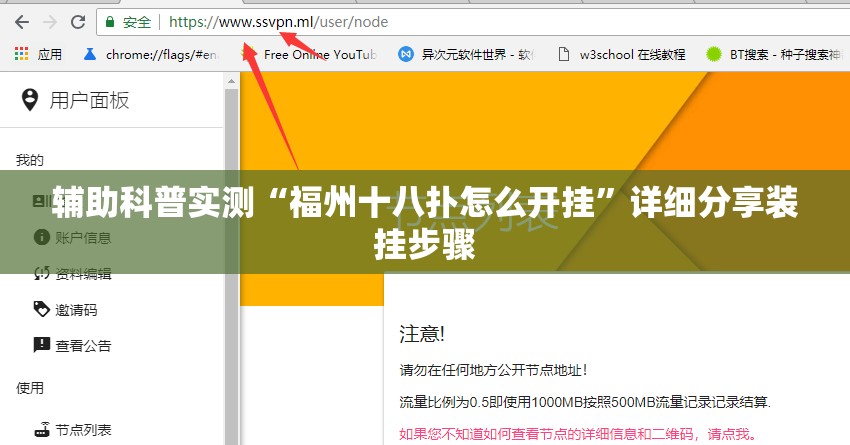Click the BT搜索 green favicon
Viewport: 850px width, 445px height.
tap(714, 54)
